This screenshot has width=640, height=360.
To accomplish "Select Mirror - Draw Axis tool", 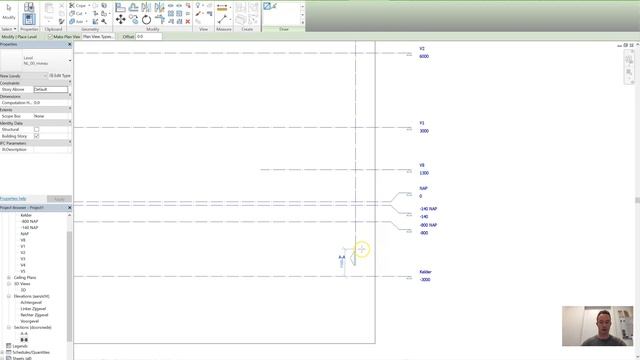I will (x=160, y=7).
